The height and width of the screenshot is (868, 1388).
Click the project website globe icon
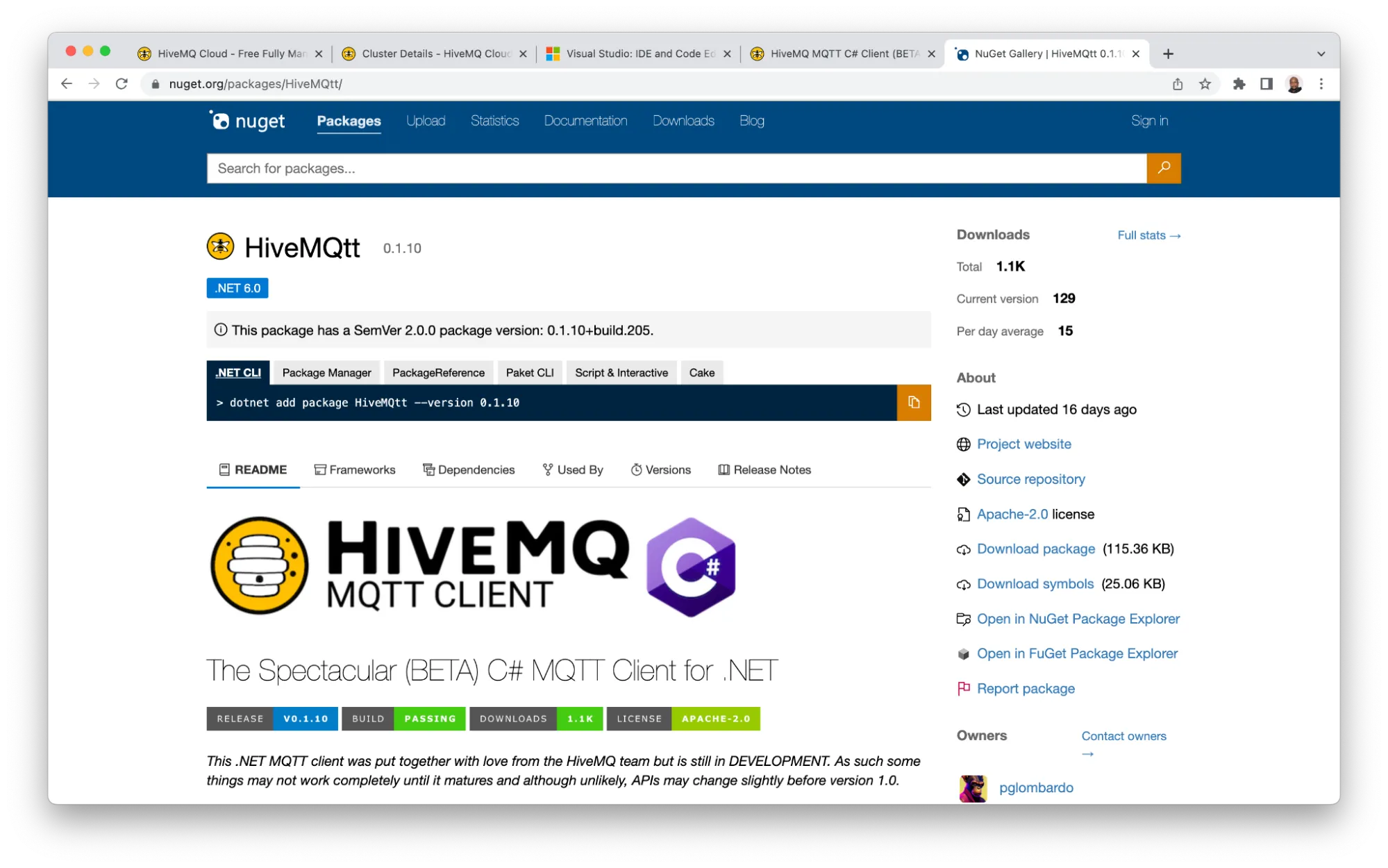[963, 444]
